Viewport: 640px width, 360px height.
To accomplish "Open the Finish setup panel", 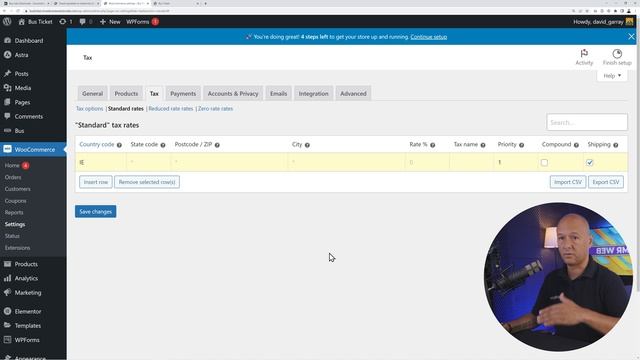I will 617,57.
